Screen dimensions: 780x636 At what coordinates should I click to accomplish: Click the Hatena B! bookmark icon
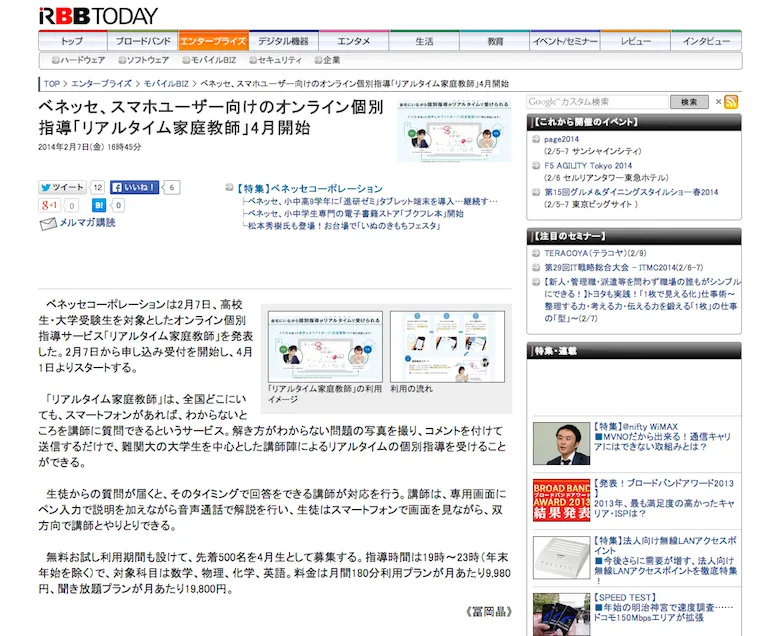(98, 205)
